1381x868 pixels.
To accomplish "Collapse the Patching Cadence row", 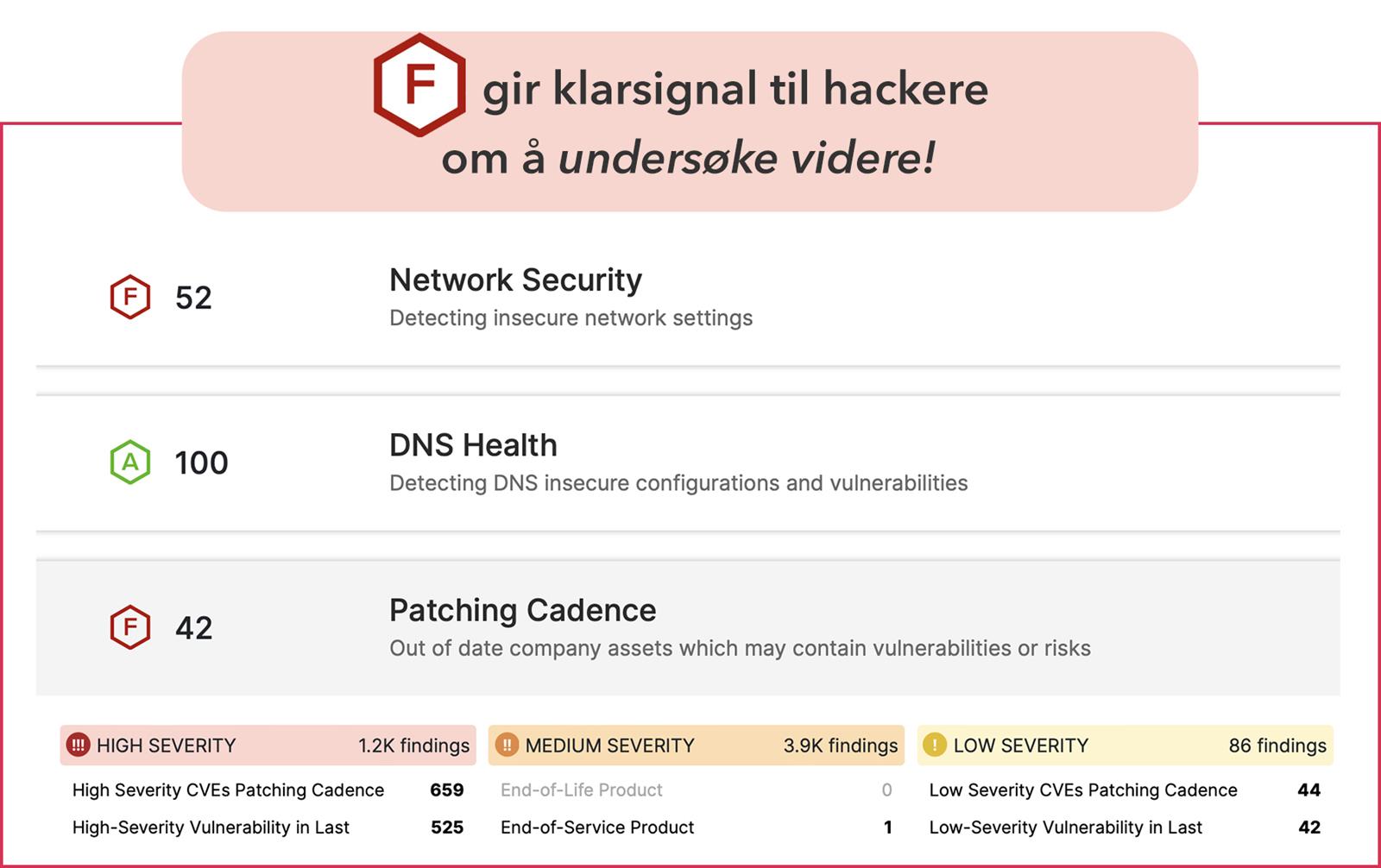I will 688,628.
